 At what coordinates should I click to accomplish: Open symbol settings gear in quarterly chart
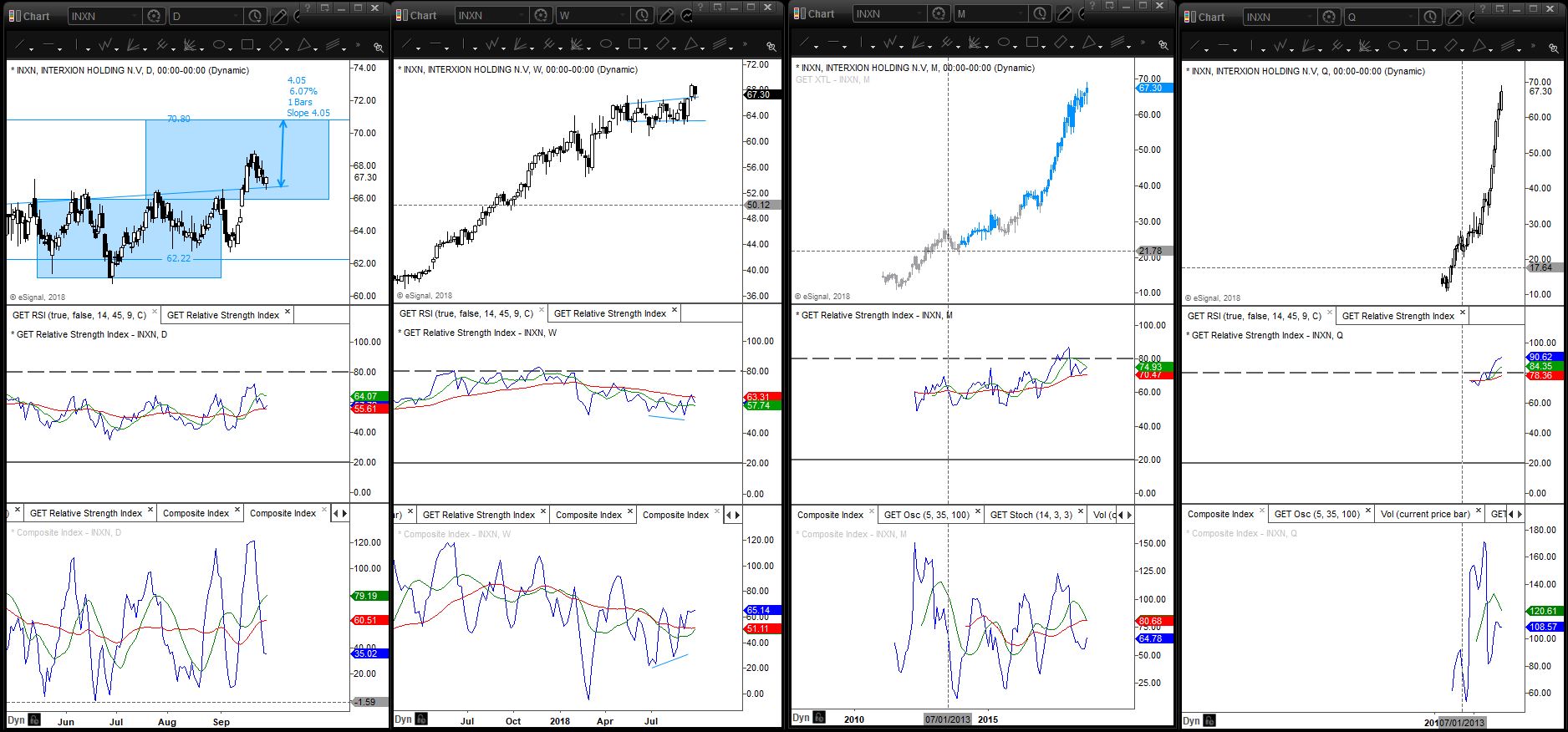(1329, 17)
